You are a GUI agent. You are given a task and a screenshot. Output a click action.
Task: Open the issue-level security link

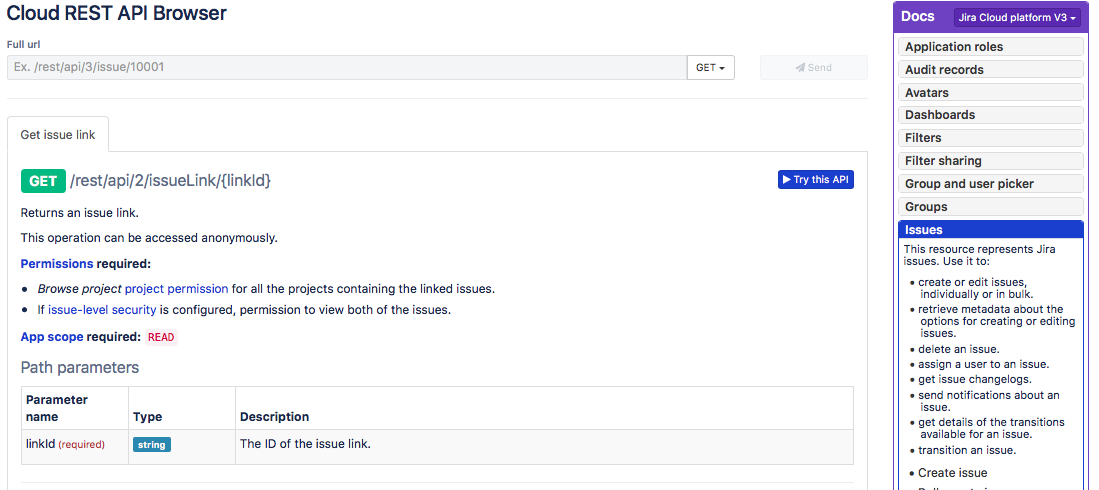click(102, 310)
